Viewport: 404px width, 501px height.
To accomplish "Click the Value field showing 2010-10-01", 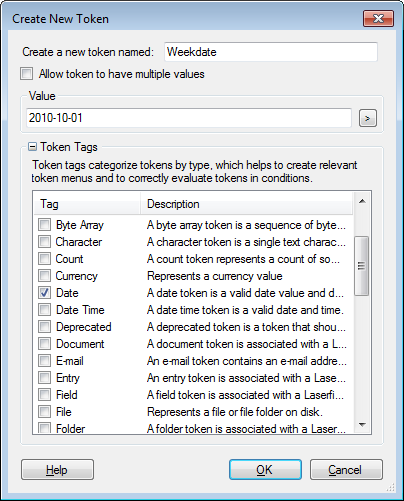I will 189,118.
